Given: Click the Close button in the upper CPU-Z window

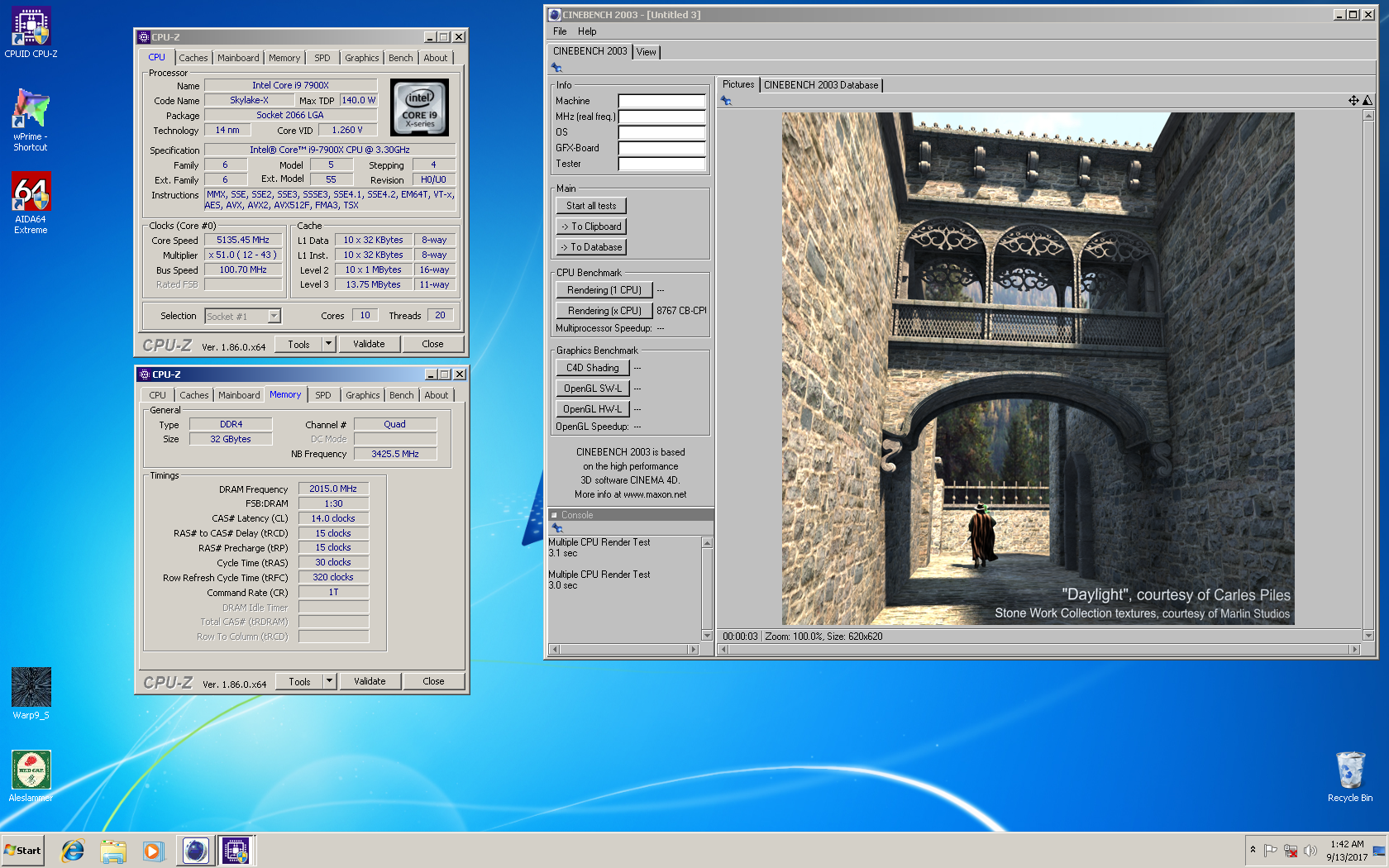Looking at the screenshot, I should point(432,344).
